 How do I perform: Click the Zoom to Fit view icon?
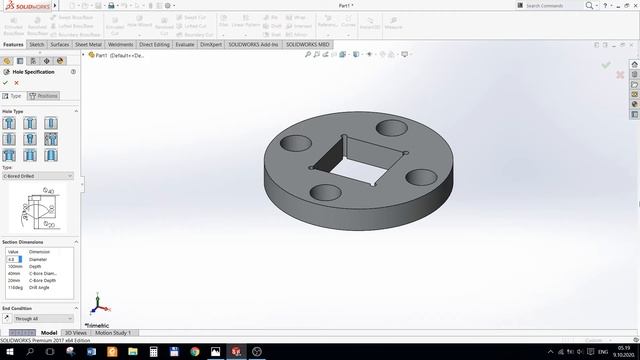[308, 54]
